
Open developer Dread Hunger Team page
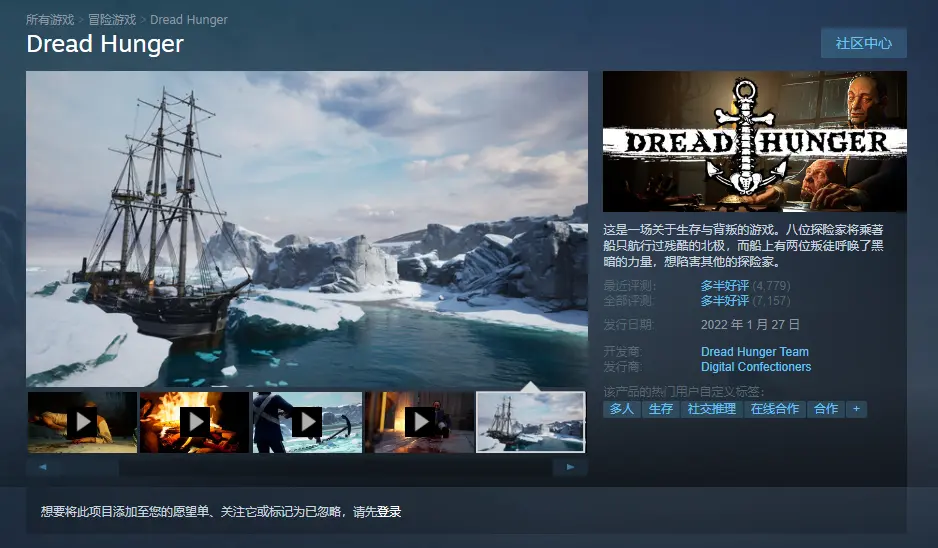(x=754, y=352)
